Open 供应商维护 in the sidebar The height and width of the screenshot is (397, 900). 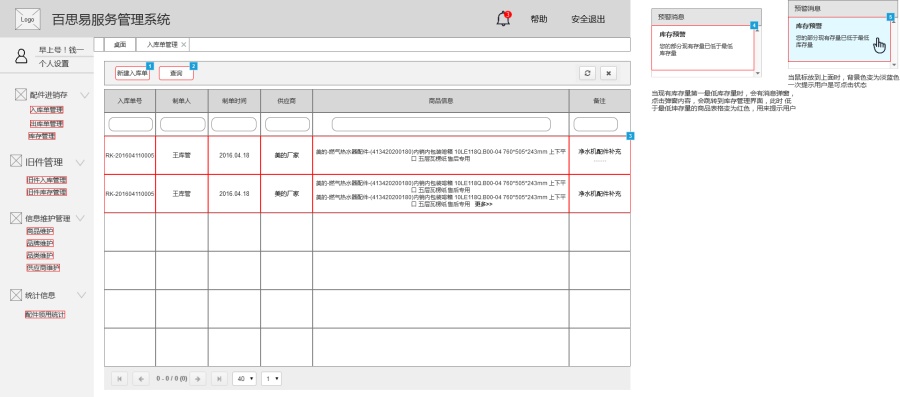pos(43,267)
